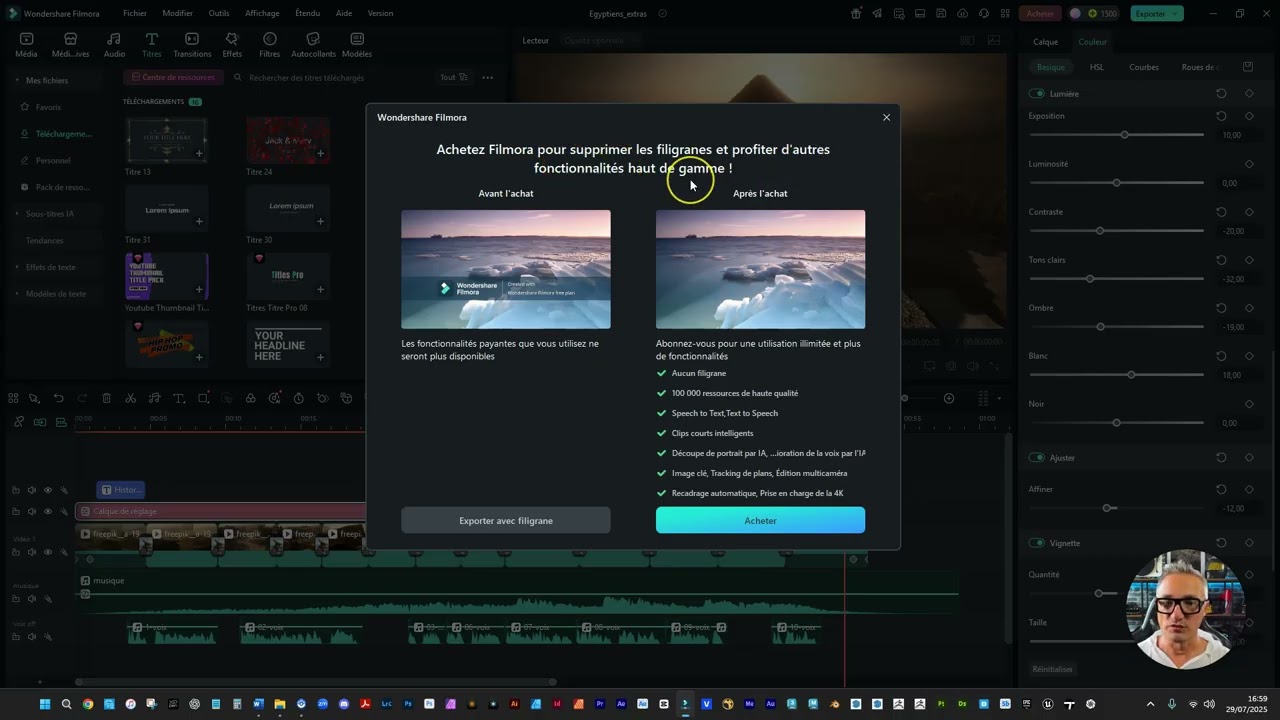Screen dimensions: 1280x720
Task: Reset the Lumière section
Action: 1221,93
